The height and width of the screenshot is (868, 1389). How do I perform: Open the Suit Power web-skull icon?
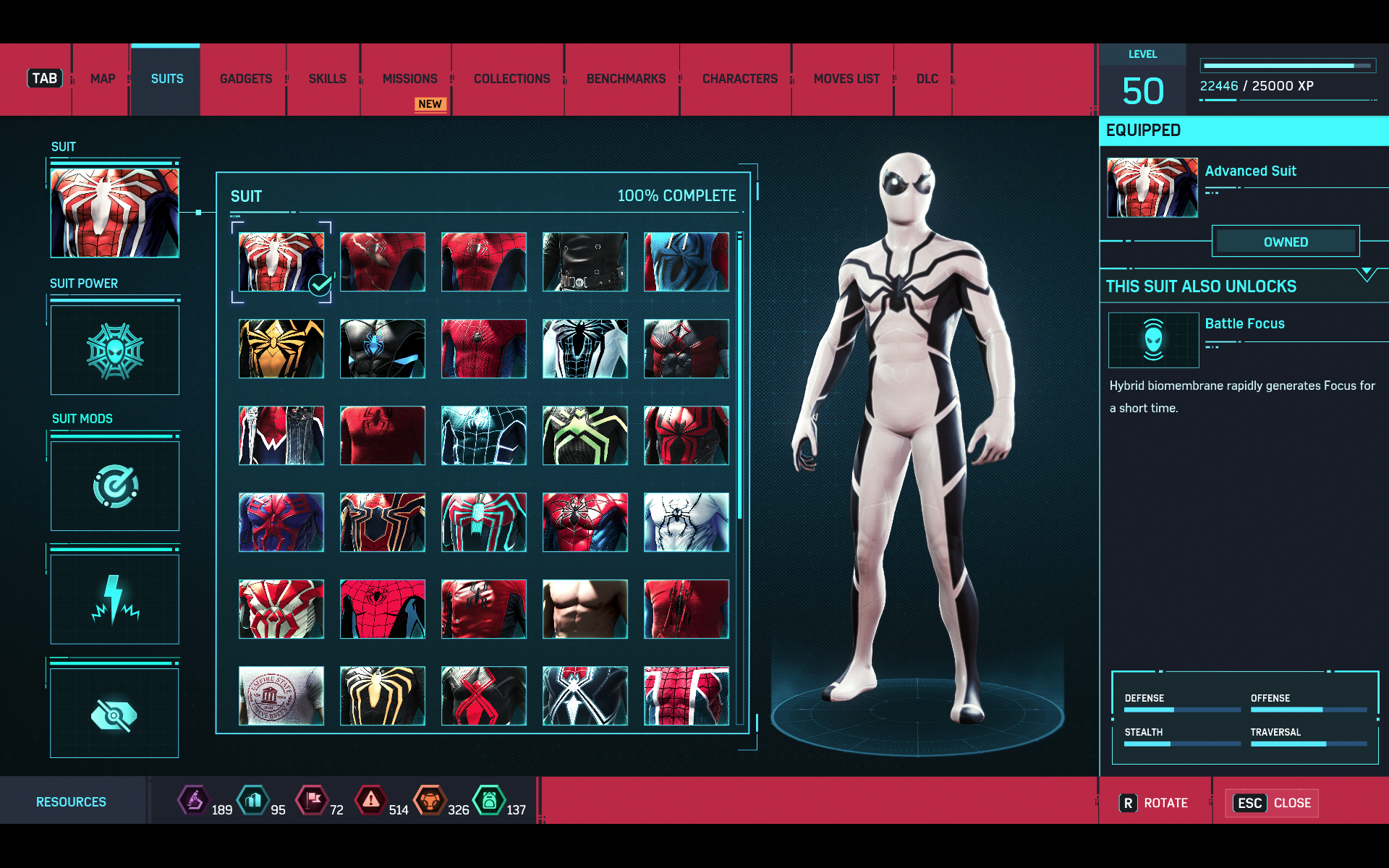pos(114,351)
